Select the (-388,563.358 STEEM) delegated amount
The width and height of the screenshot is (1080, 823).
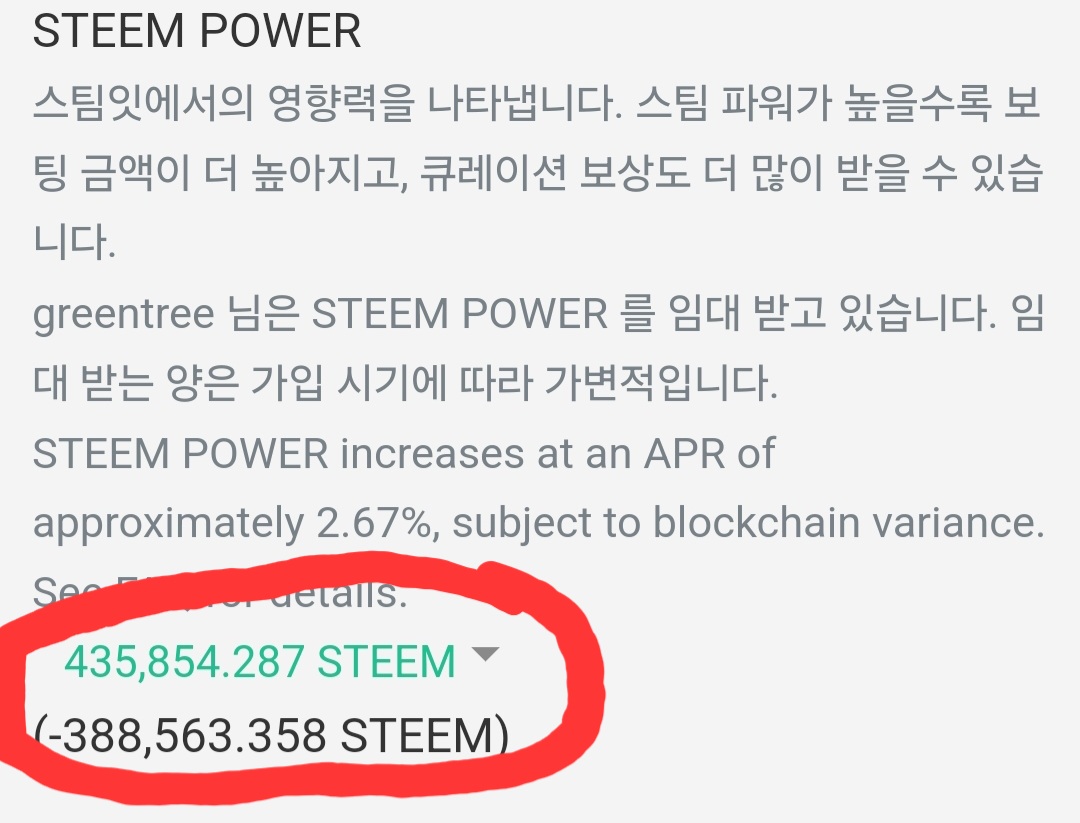point(272,735)
